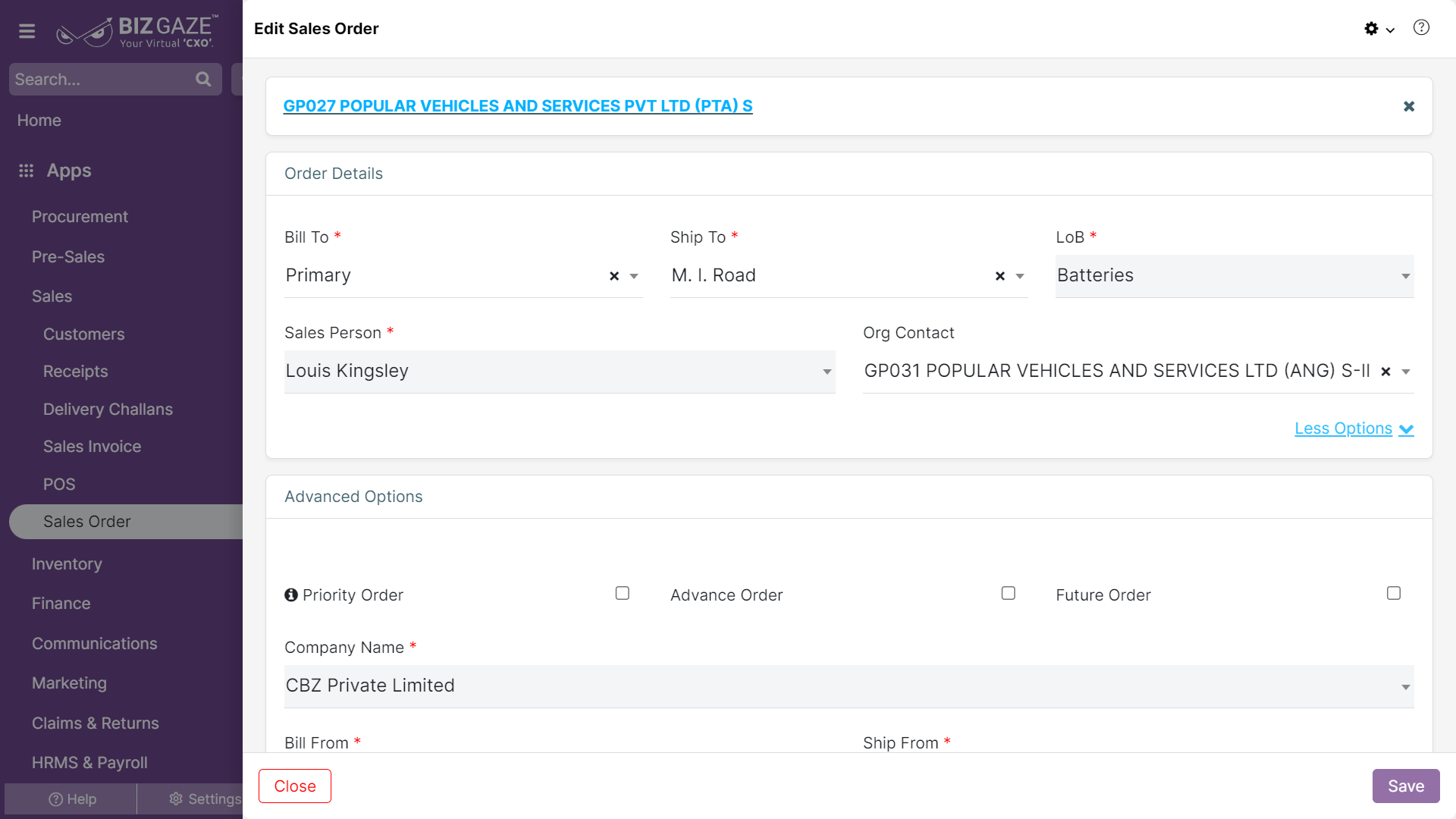The image size is (1456, 819).
Task: Go to Home in sidebar
Action: point(39,121)
